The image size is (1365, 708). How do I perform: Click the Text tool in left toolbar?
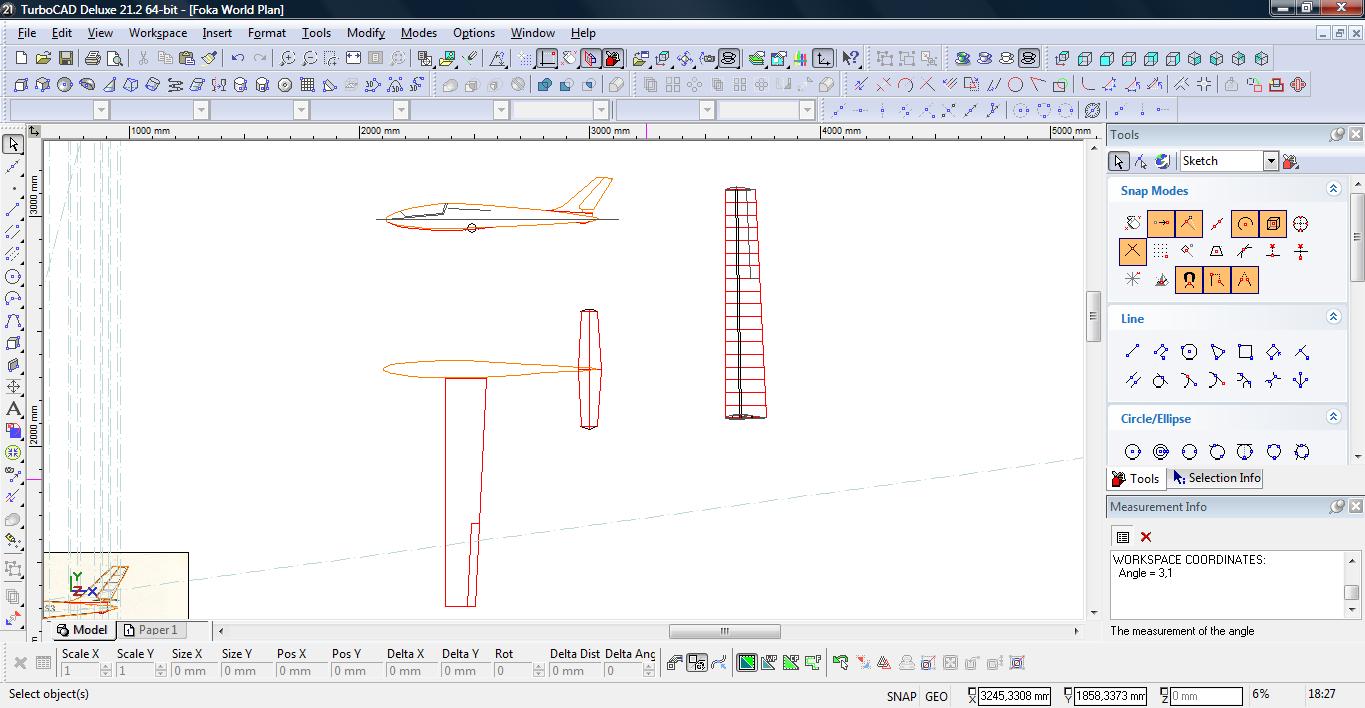[x=14, y=409]
